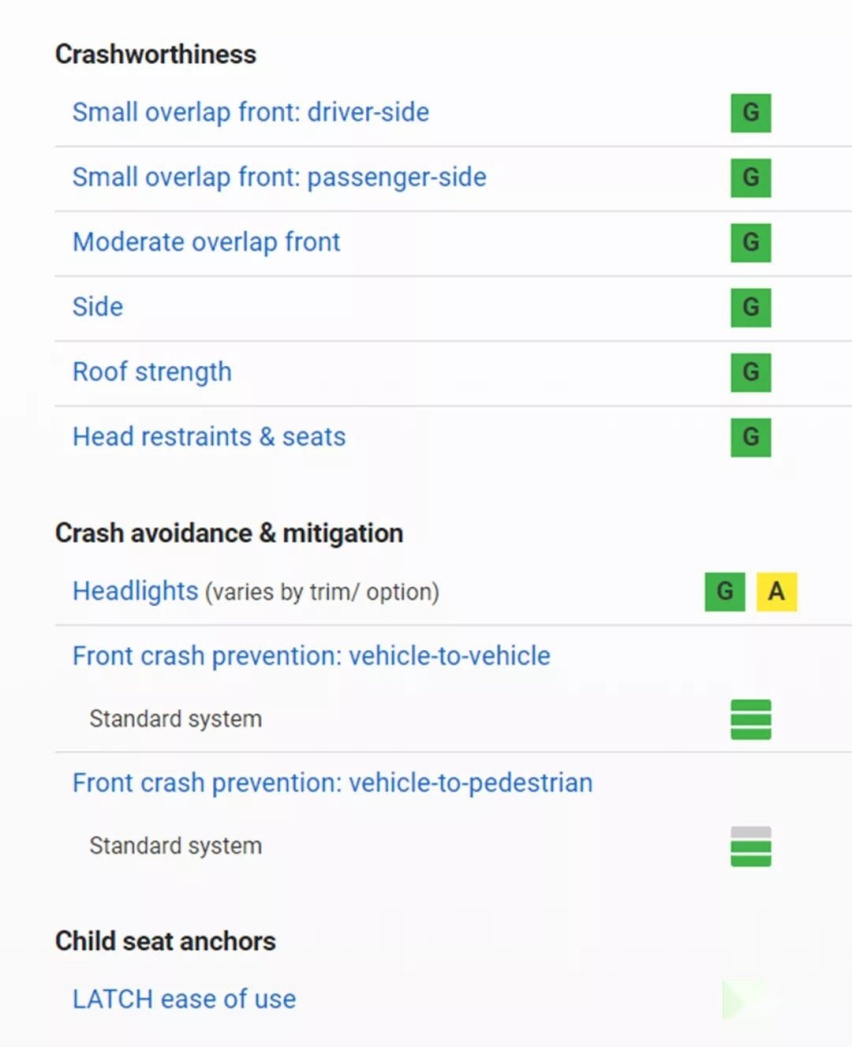Screen dimensions: 852x1047
Task: Click the G badge for passenger-side small overlap
Action: click(751, 178)
